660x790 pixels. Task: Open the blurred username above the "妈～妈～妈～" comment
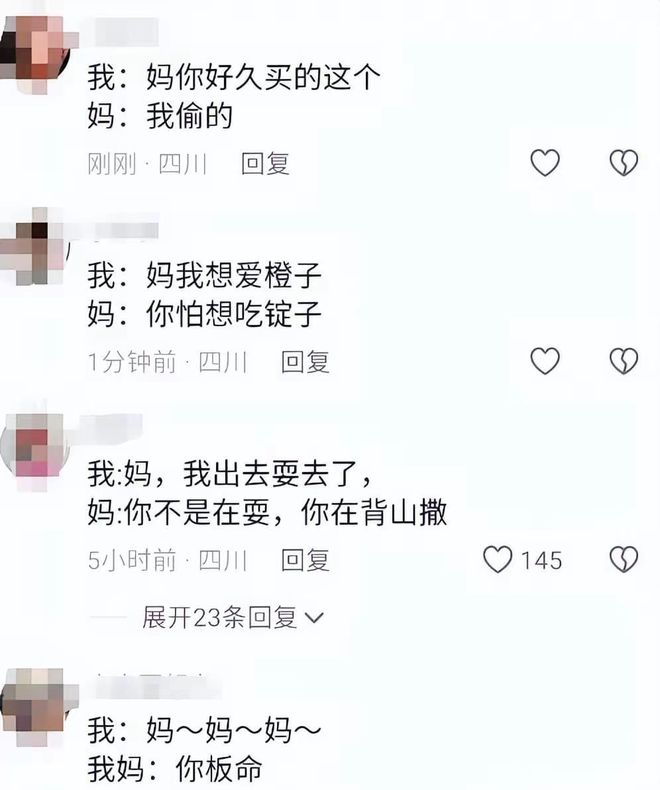[x=157, y=686]
